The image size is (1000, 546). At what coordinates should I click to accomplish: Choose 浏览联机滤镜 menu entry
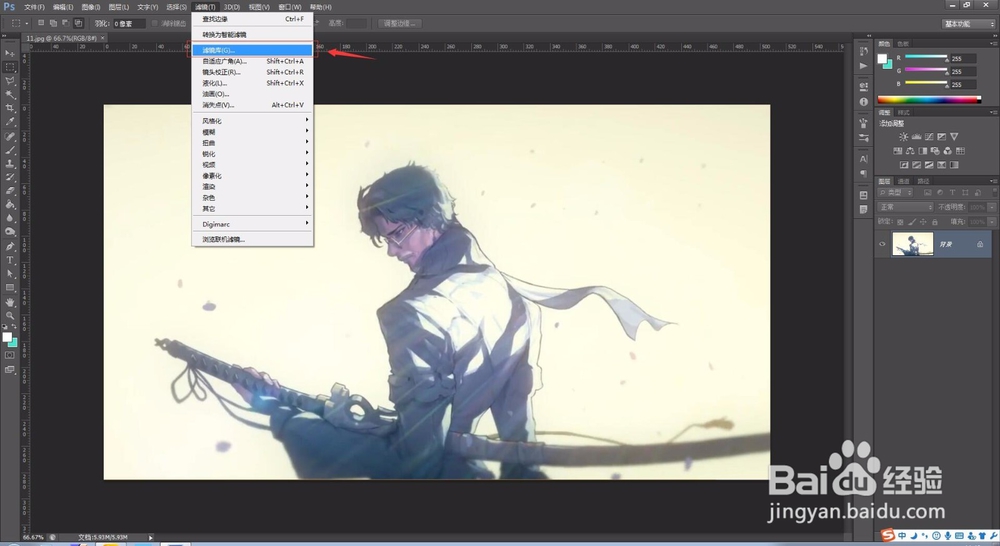253,239
